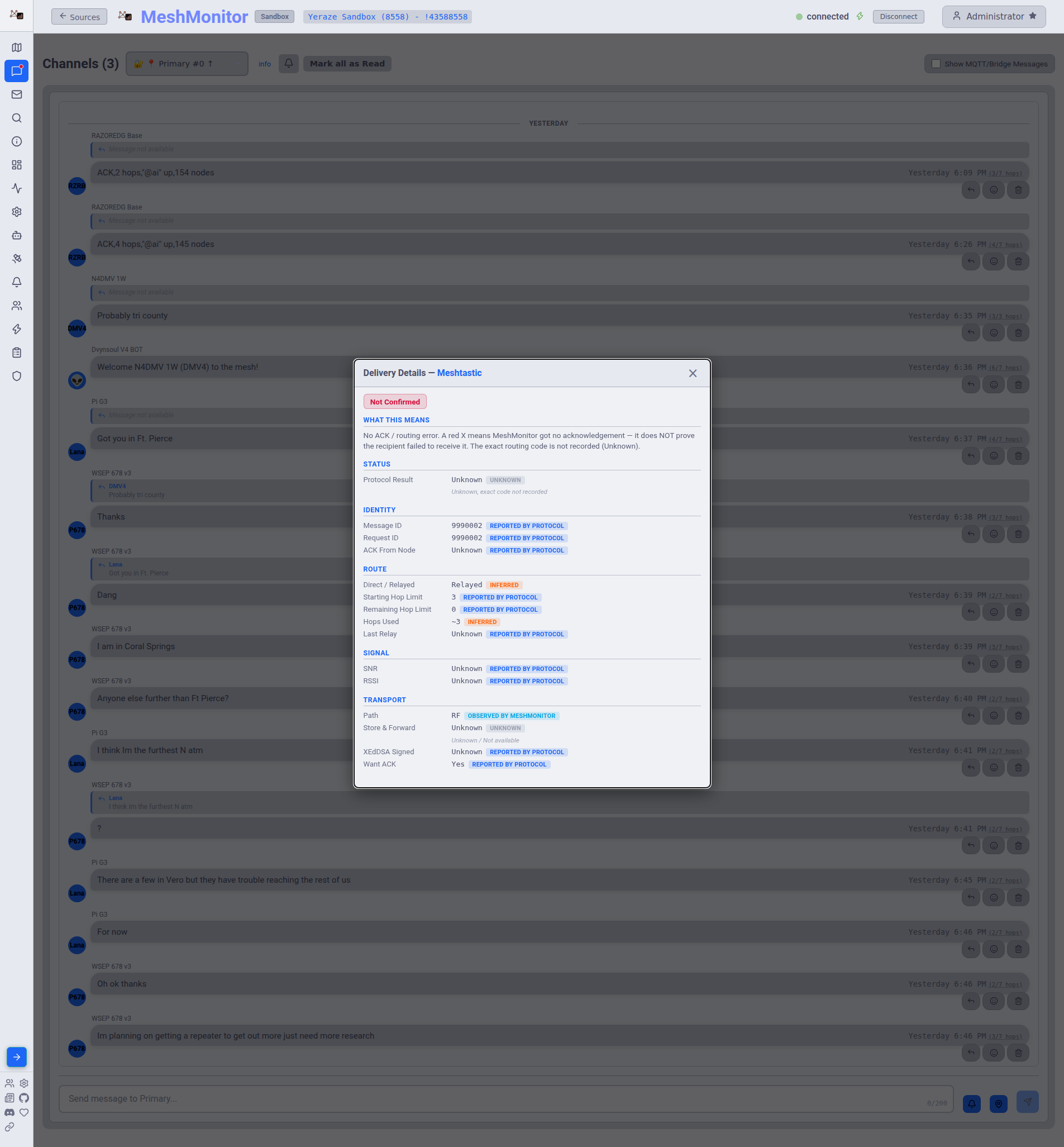Click the location pin button near send
The height and width of the screenshot is (1147, 1064).
(x=999, y=1104)
